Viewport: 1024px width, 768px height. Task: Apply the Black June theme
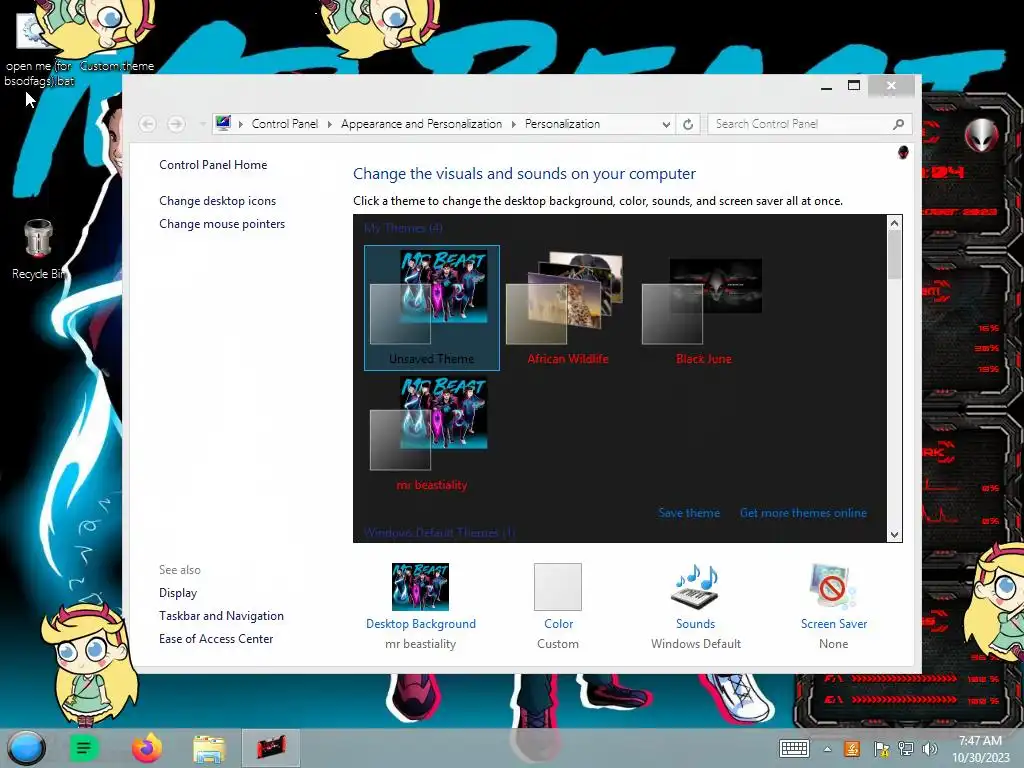(x=703, y=308)
